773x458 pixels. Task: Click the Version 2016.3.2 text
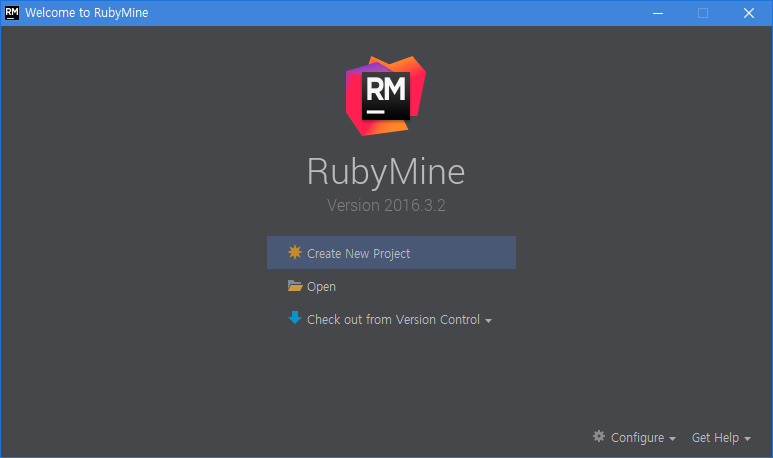click(x=386, y=205)
